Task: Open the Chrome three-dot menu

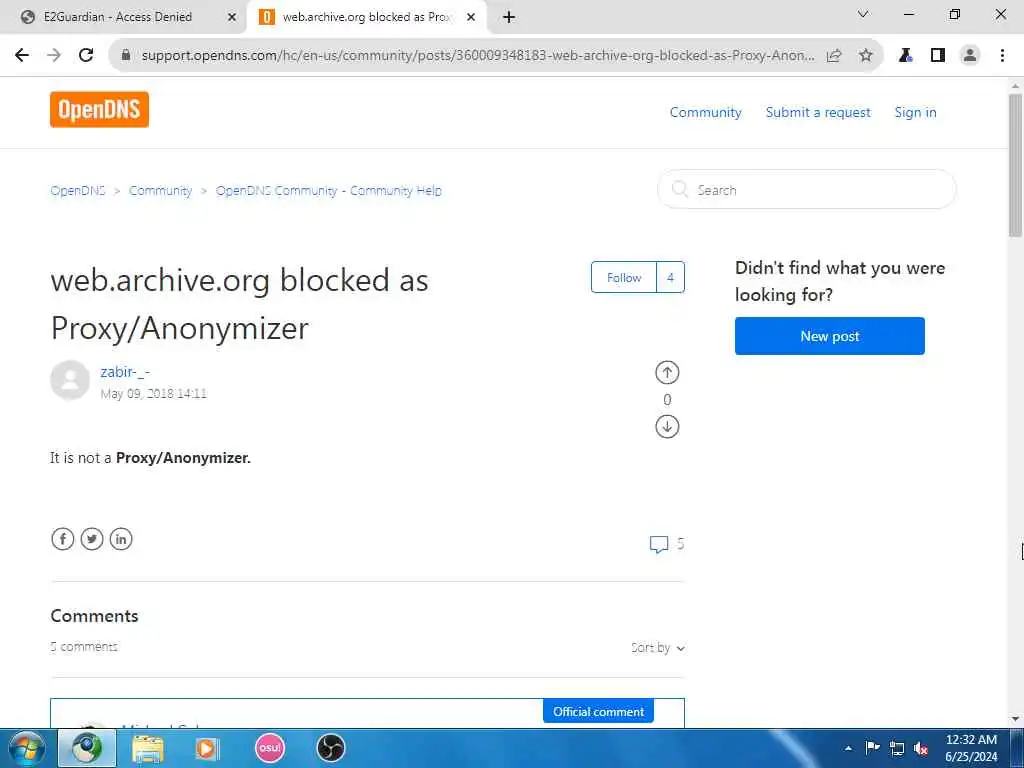Action: pyautogui.click(x=1002, y=56)
